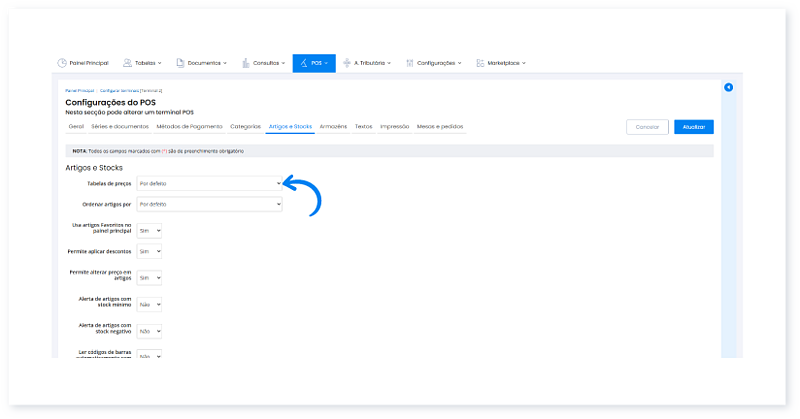The width and height of the screenshot is (800, 419).
Task: Switch to the Armazéns tab
Action: click(333, 127)
